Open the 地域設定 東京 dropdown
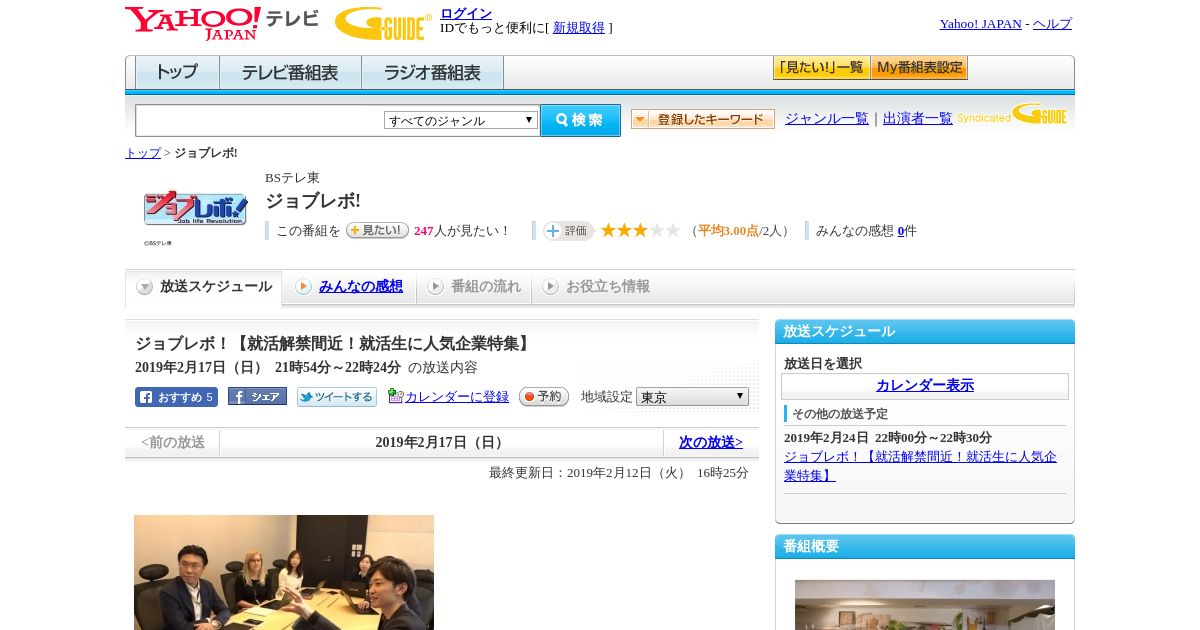Image resolution: width=1200 pixels, height=630 pixels. (692, 397)
